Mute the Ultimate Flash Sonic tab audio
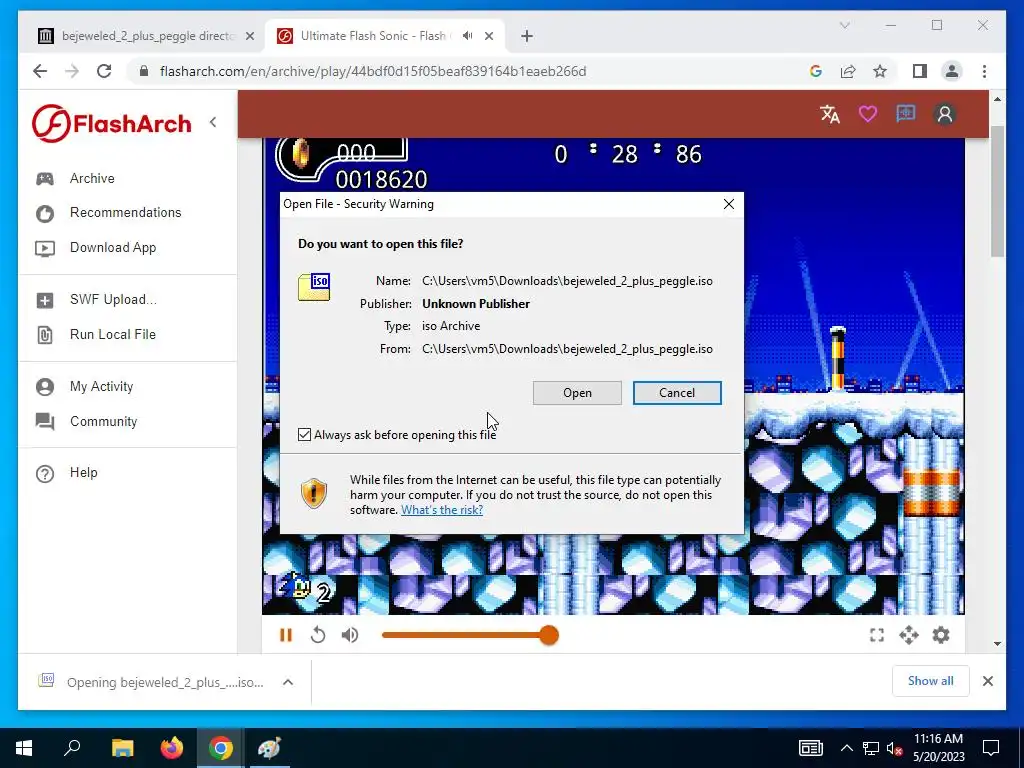This screenshot has width=1024, height=768. coord(468,36)
